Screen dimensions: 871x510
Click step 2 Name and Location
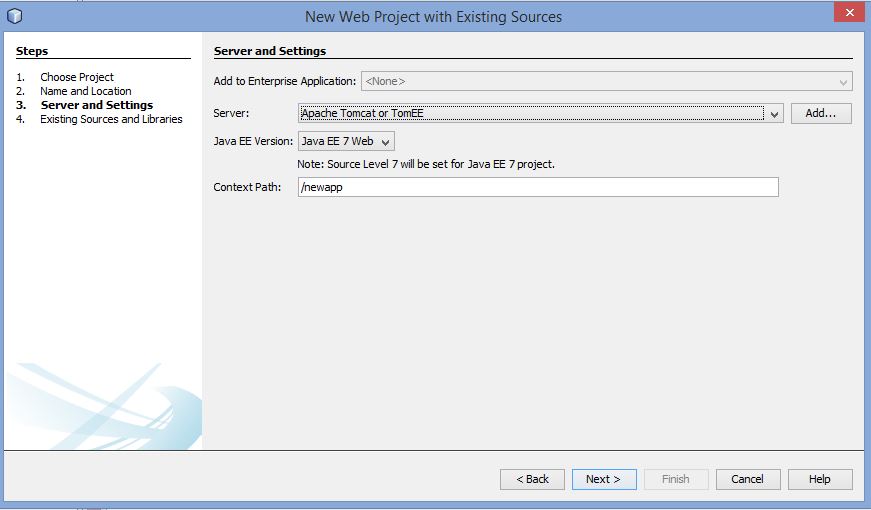click(x=86, y=91)
